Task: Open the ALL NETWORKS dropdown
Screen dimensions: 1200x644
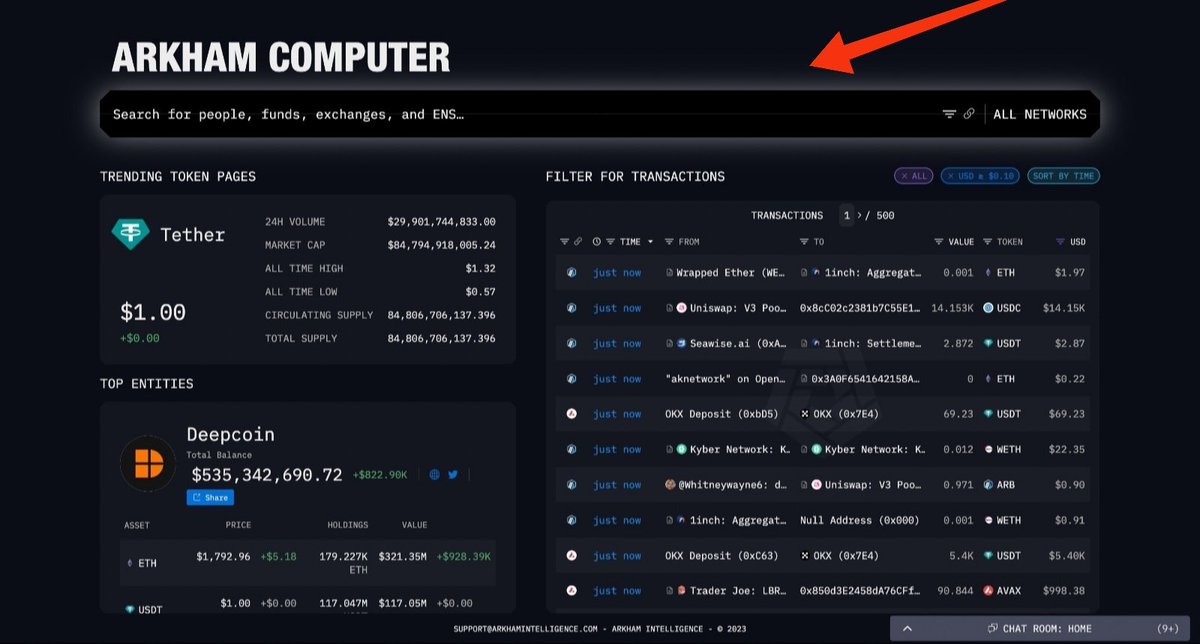Action: [1040, 114]
